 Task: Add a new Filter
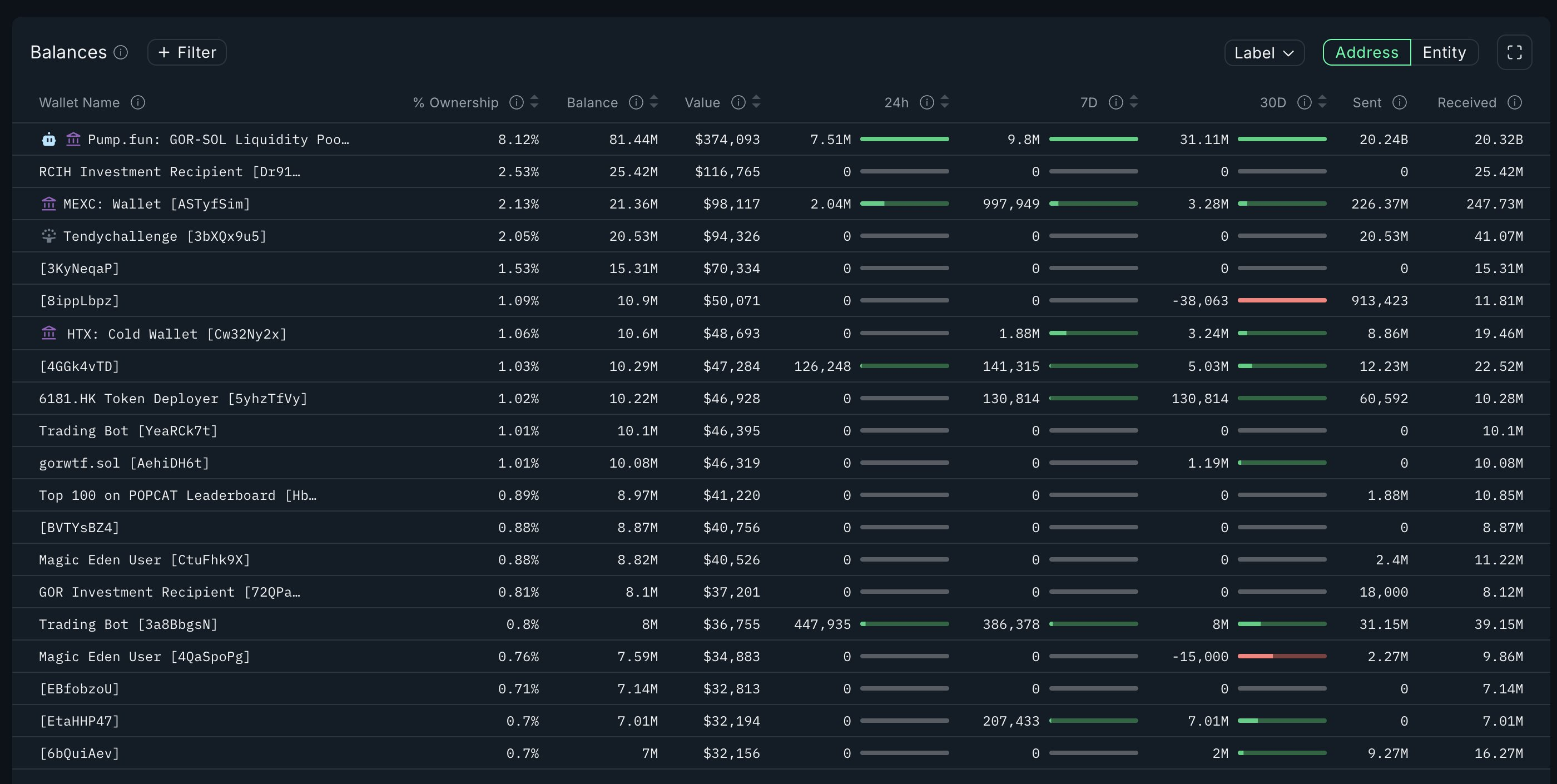click(187, 53)
